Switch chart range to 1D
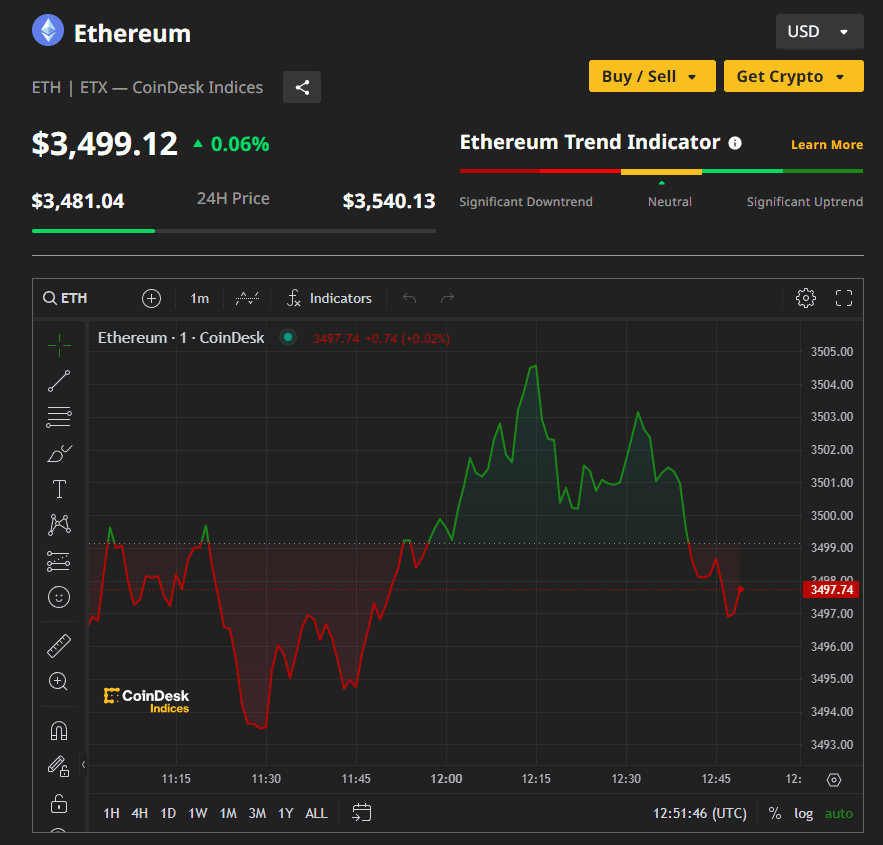This screenshot has height=845, width=883. [168, 813]
